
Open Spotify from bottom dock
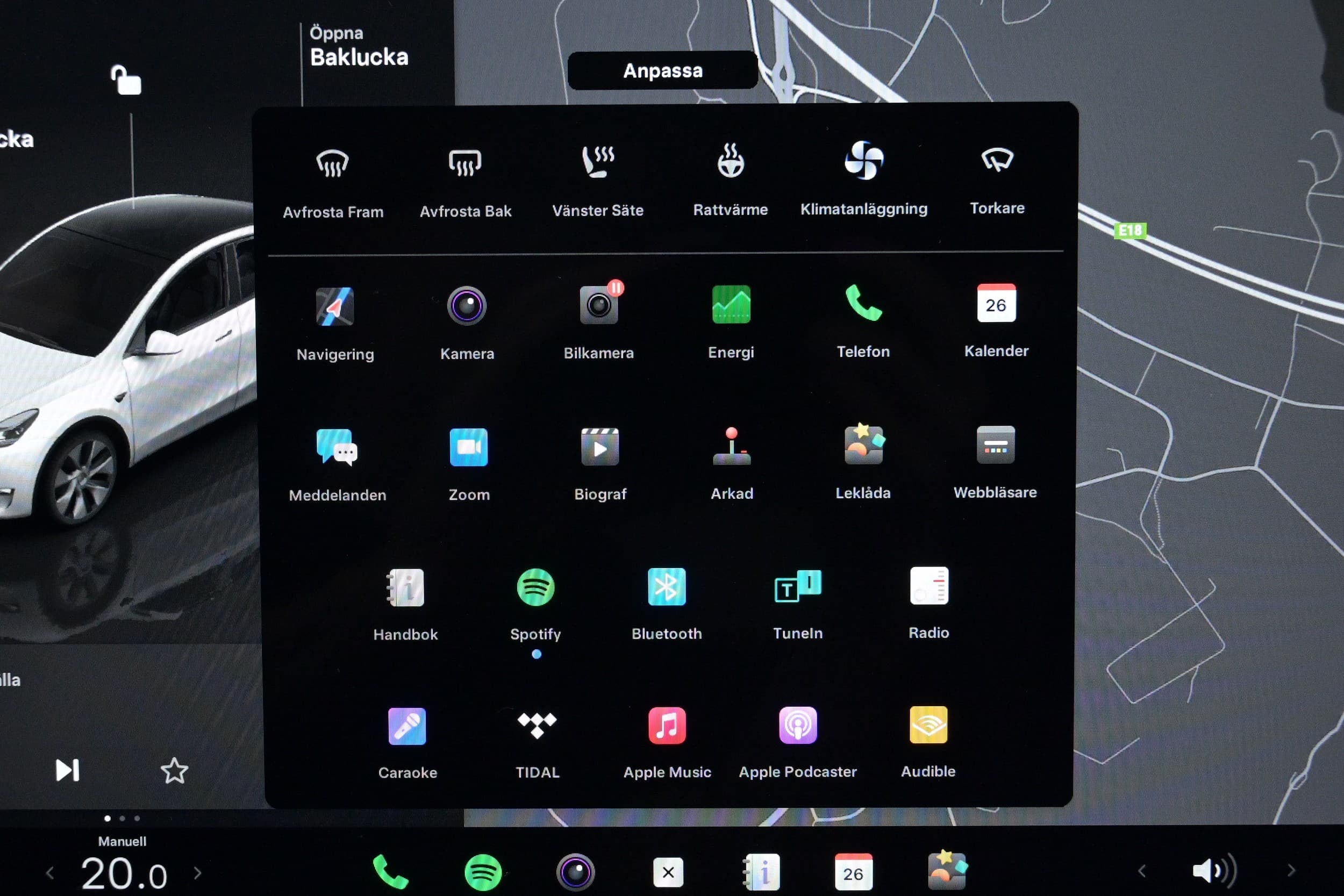point(483,872)
